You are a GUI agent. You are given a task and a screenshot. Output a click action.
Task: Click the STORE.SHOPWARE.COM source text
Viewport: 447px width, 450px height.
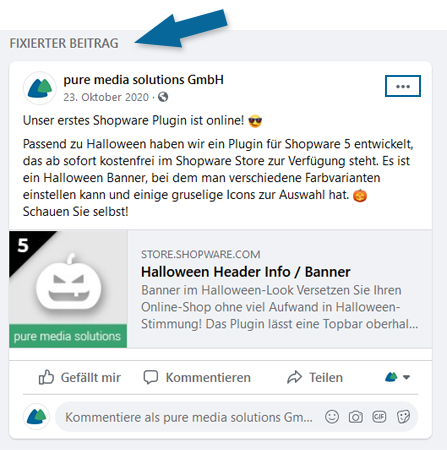[200, 254]
